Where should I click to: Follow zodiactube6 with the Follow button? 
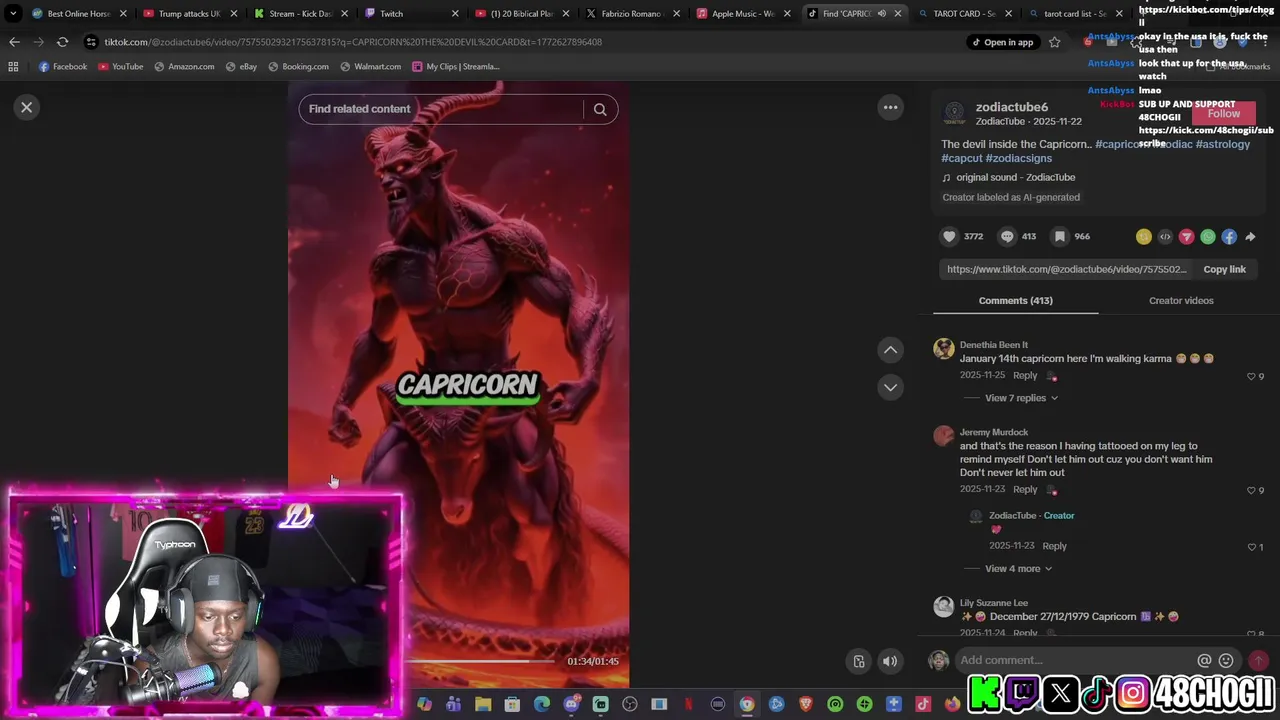click(x=1223, y=113)
